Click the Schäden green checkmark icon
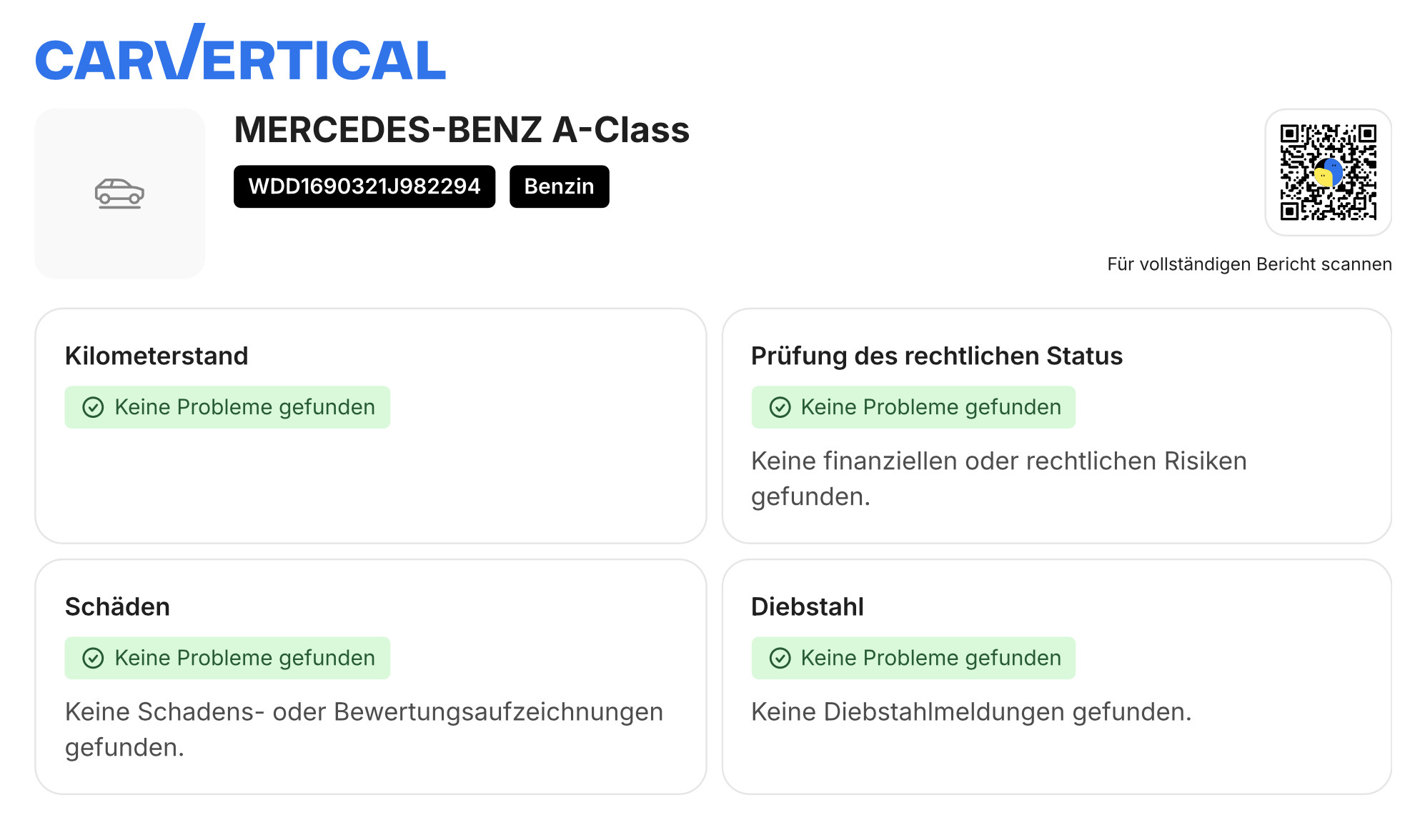Viewport: 1425px width, 840px height. (94, 658)
